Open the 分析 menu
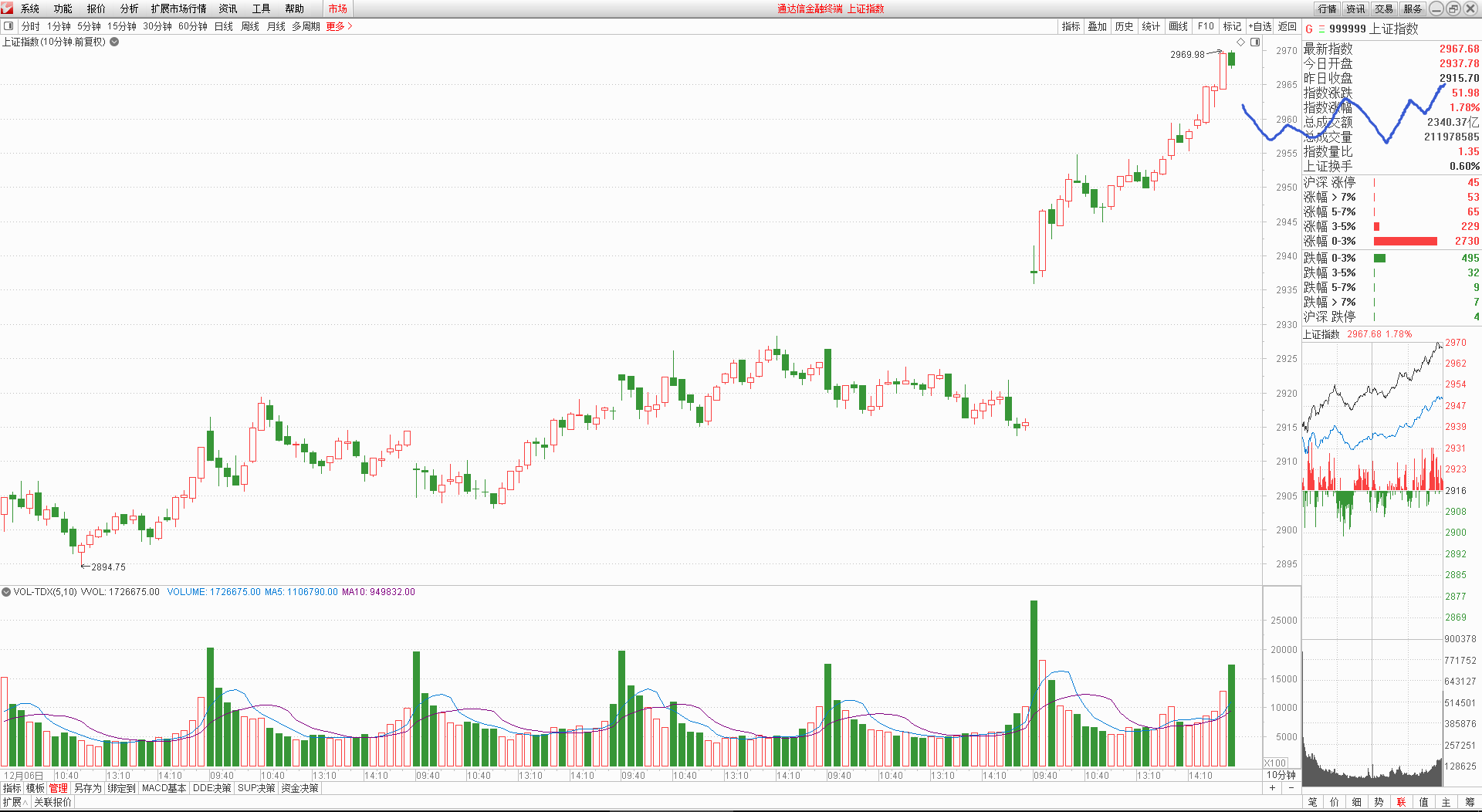The image size is (1482, 812). point(129,8)
